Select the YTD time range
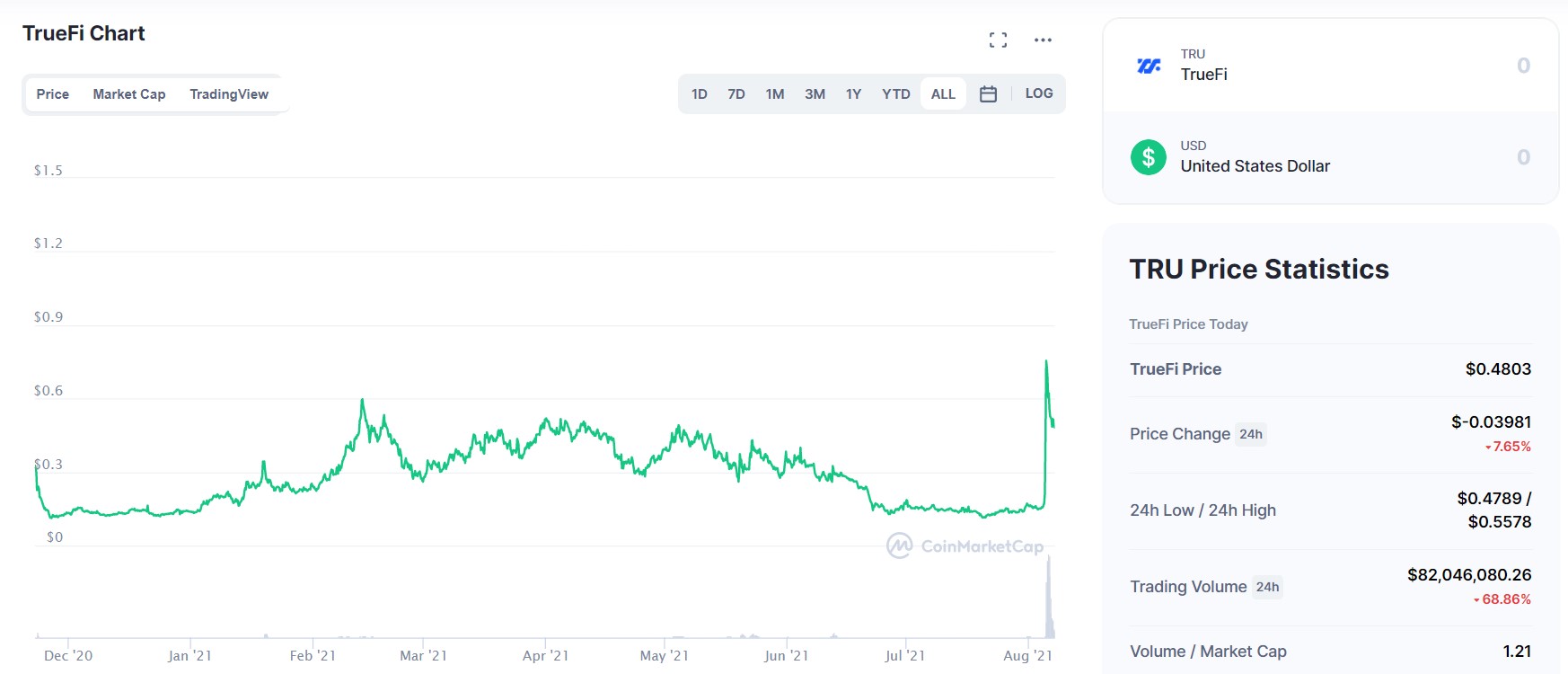Viewport: 1568px width, 674px height. tap(895, 93)
